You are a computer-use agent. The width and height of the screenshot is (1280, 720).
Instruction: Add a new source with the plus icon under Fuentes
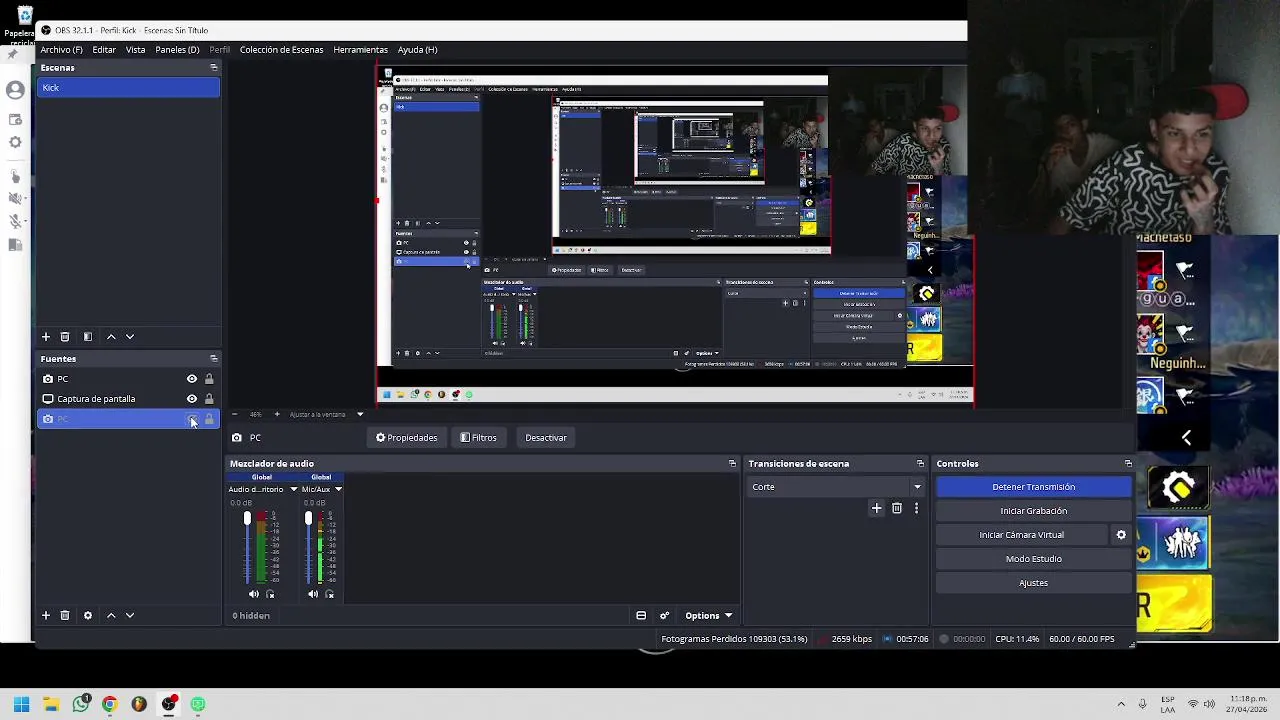45,615
